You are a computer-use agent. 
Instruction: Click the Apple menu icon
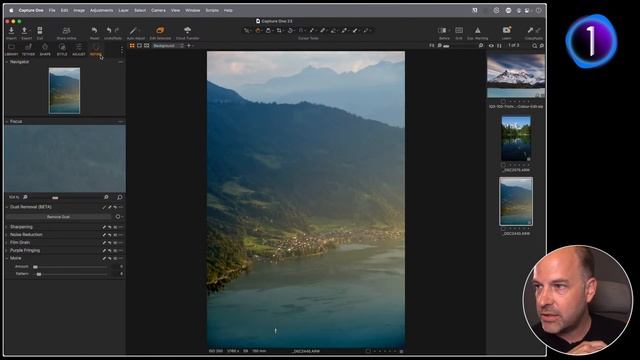pos(11,10)
